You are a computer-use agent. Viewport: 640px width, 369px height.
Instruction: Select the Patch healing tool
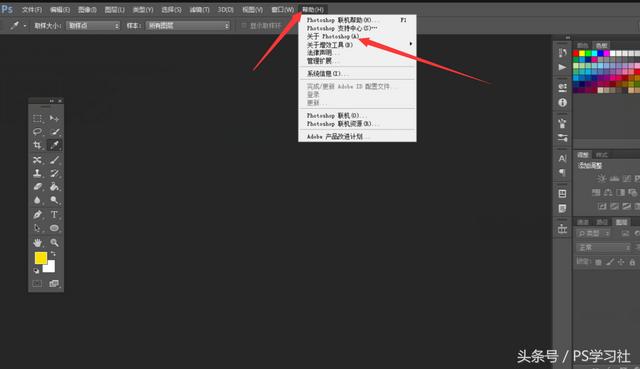coord(37,160)
